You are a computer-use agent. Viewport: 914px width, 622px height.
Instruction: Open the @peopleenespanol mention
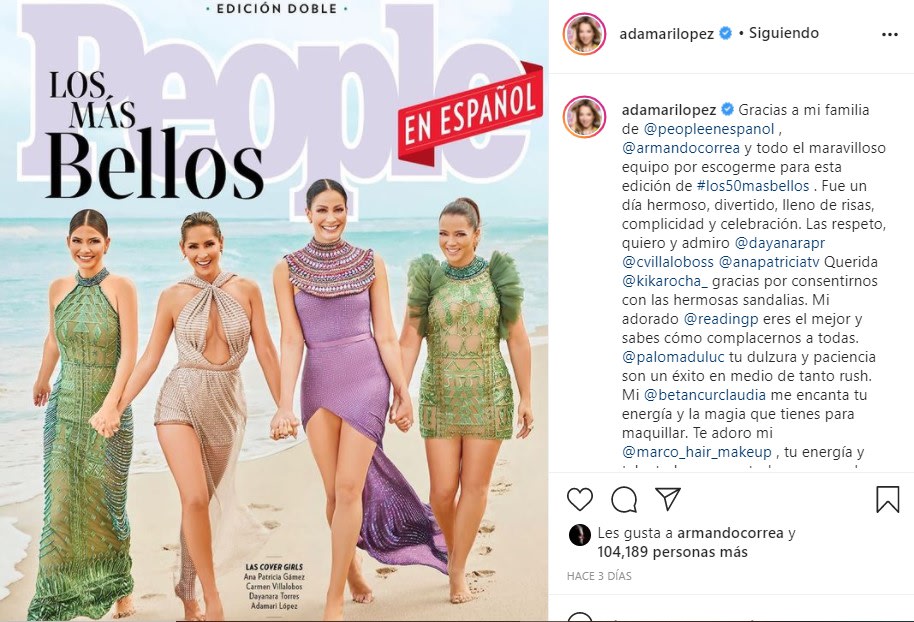tap(709, 129)
